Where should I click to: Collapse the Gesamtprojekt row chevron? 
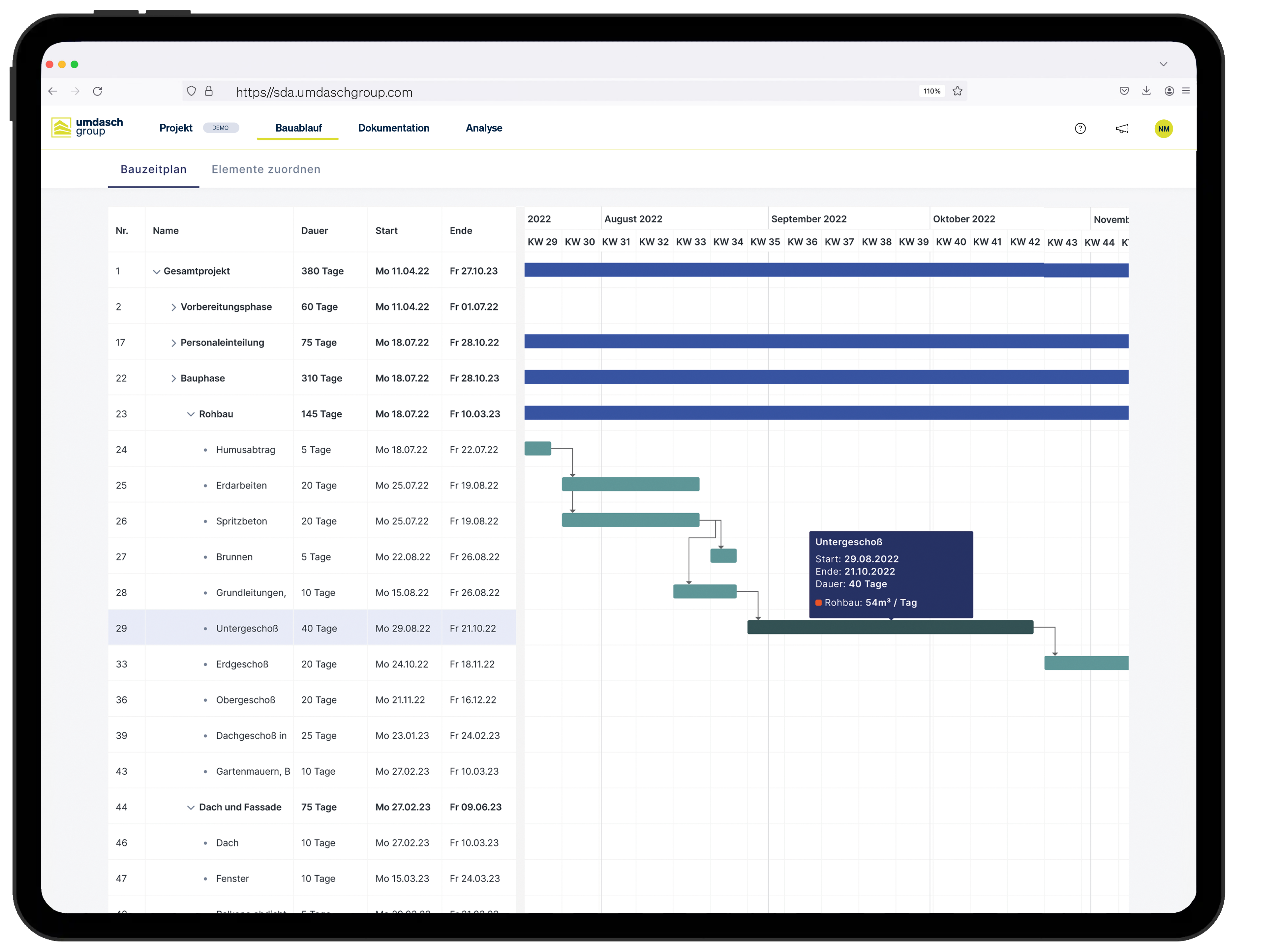156,271
